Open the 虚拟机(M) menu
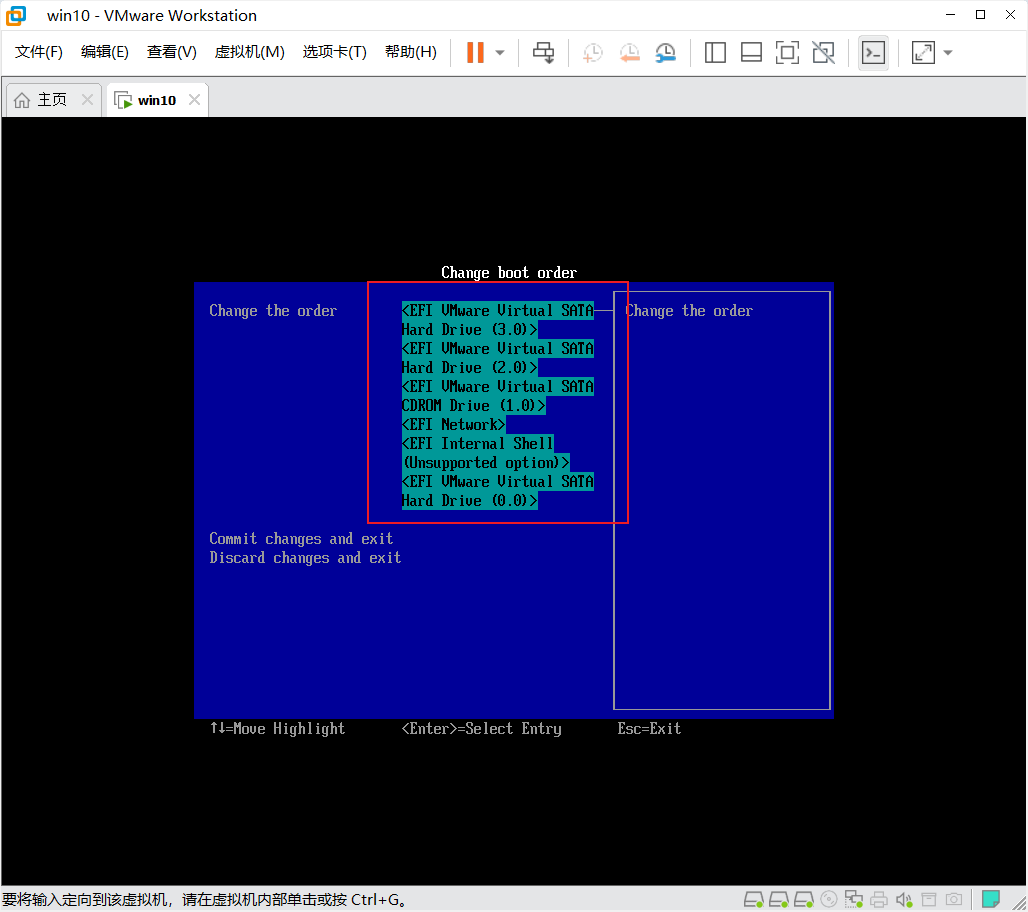Image resolution: width=1028 pixels, height=912 pixels. (250, 52)
